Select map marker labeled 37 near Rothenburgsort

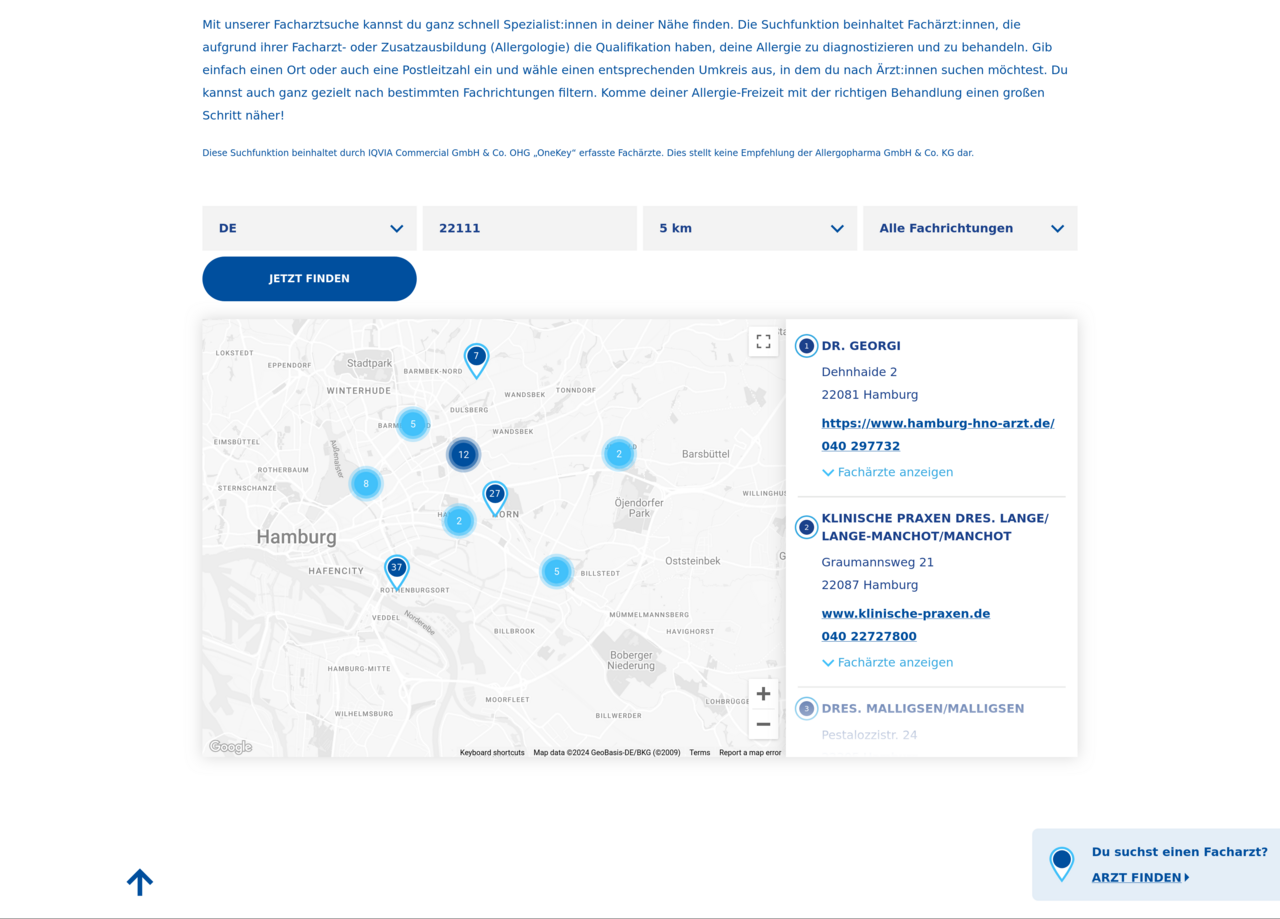(x=398, y=567)
